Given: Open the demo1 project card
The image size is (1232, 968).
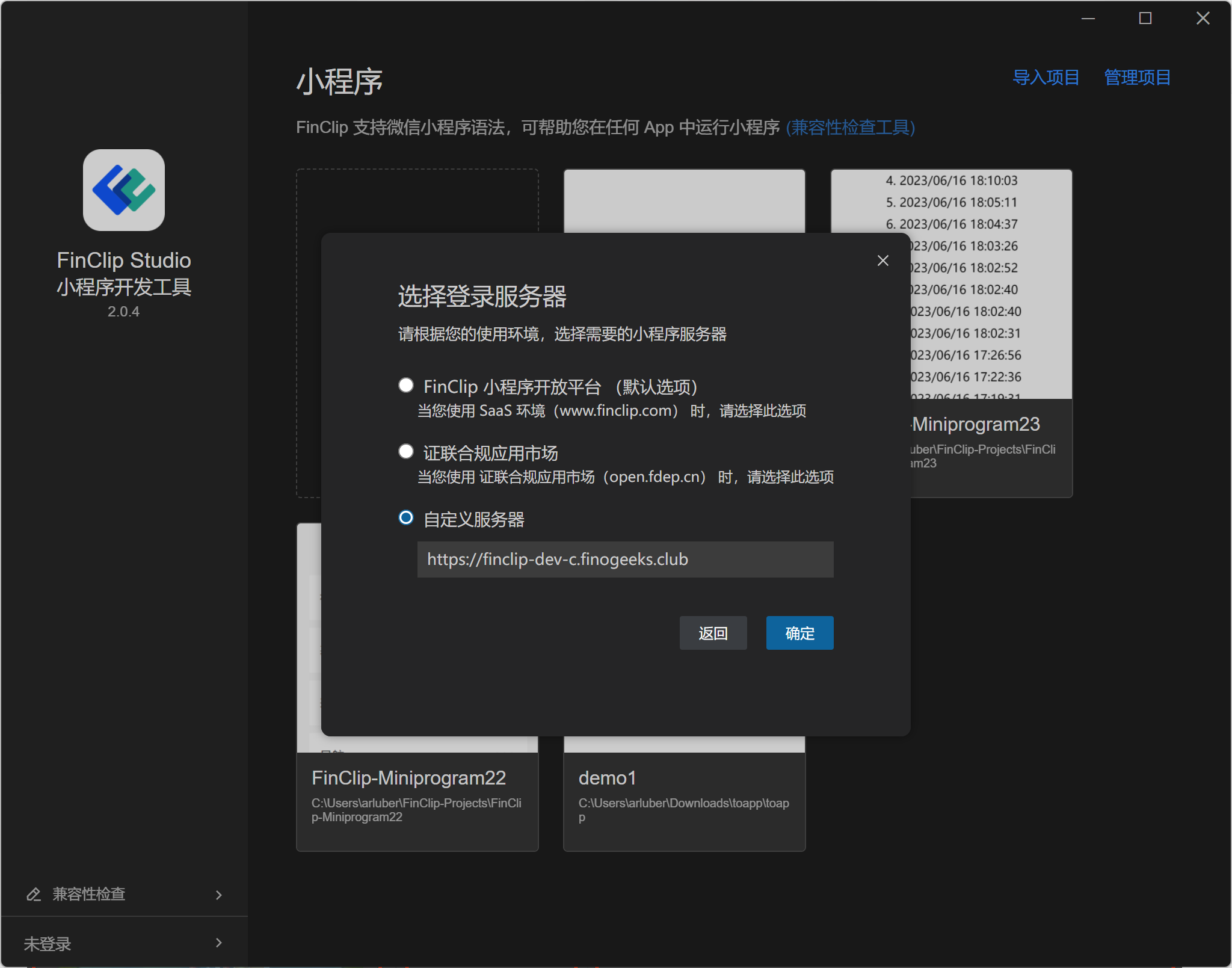Looking at the screenshot, I should (x=684, y=794).
